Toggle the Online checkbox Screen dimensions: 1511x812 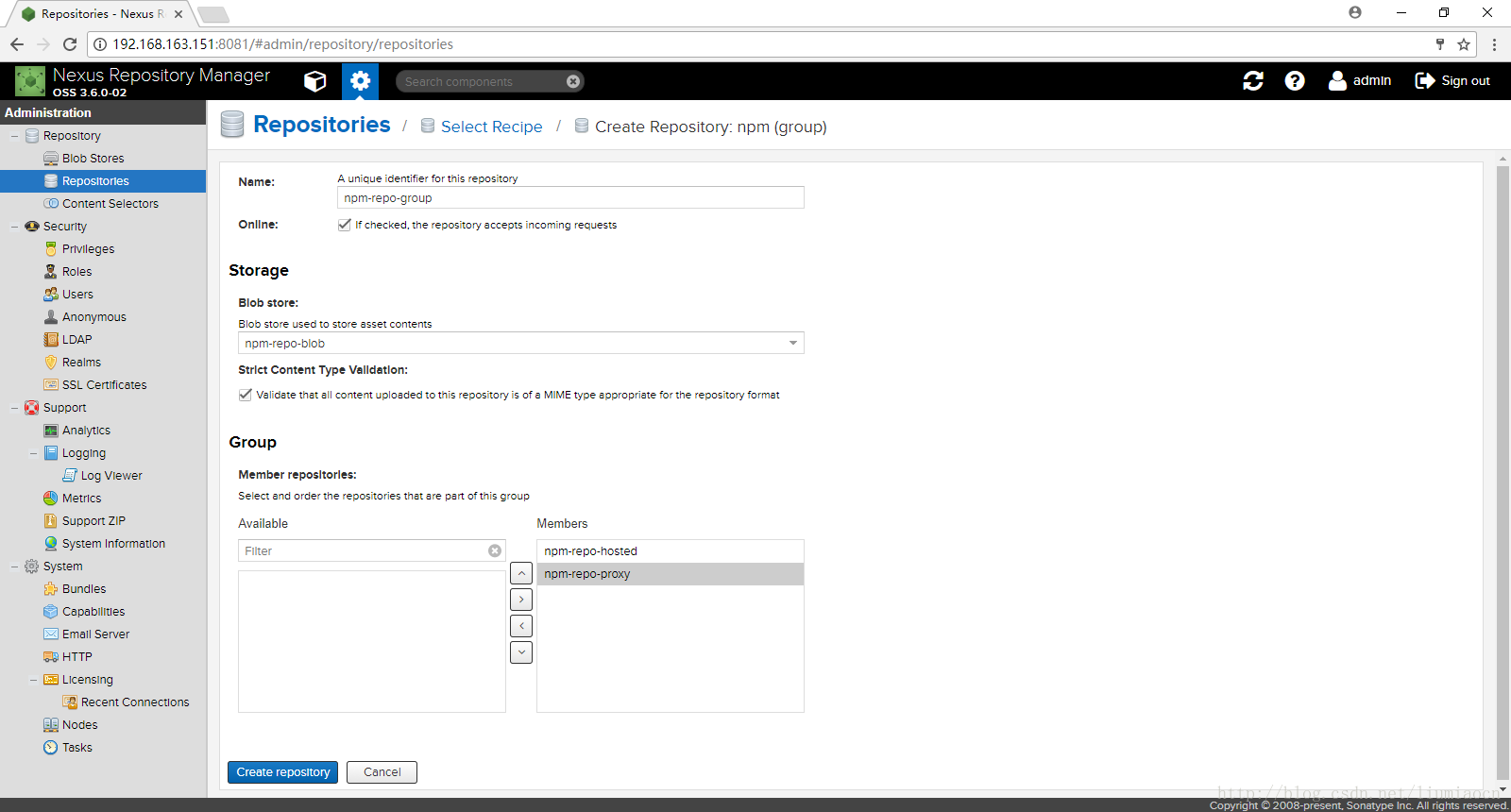[345, 225]
